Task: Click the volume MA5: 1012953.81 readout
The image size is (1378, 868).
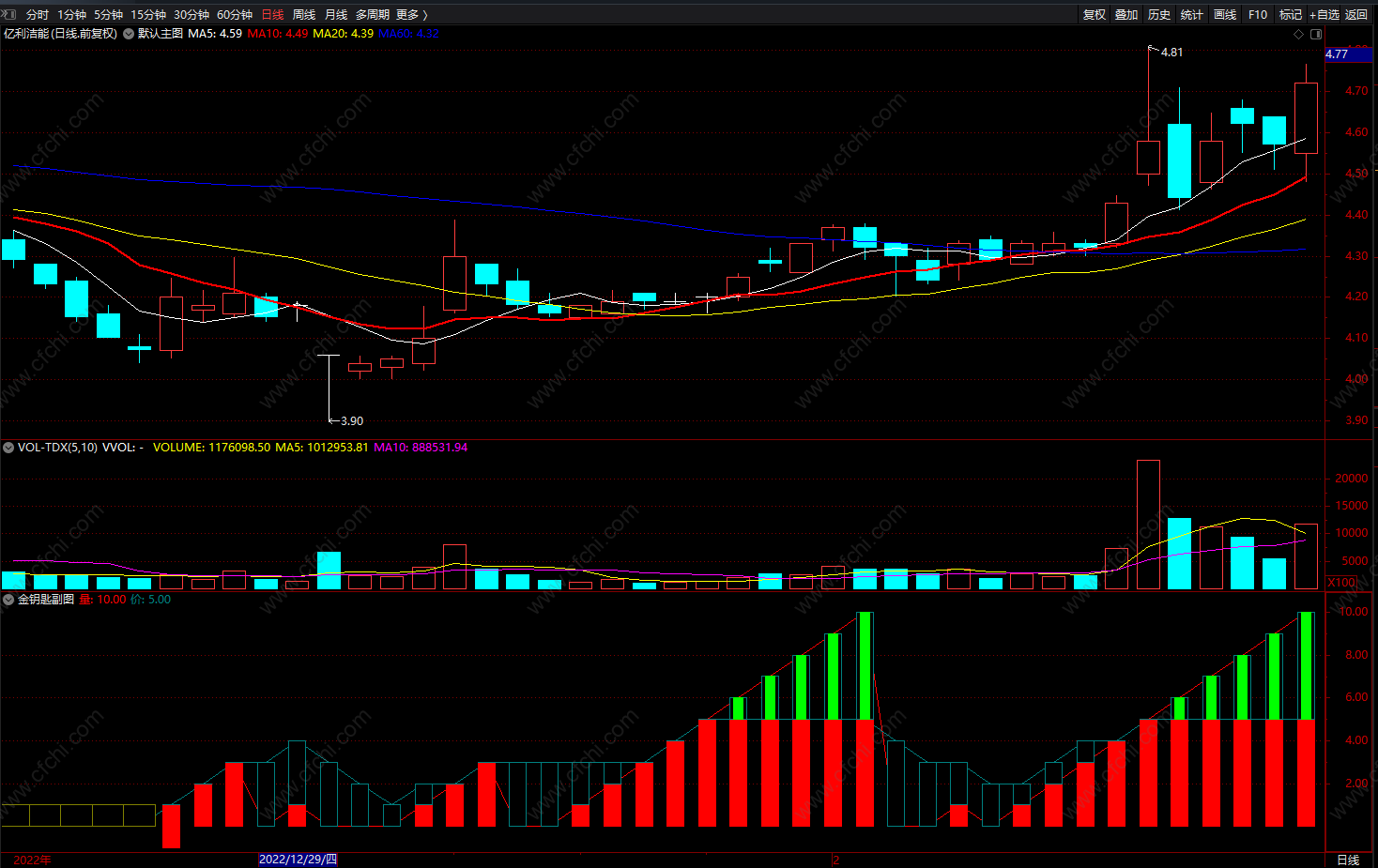Action: click(x=322, y=448)
